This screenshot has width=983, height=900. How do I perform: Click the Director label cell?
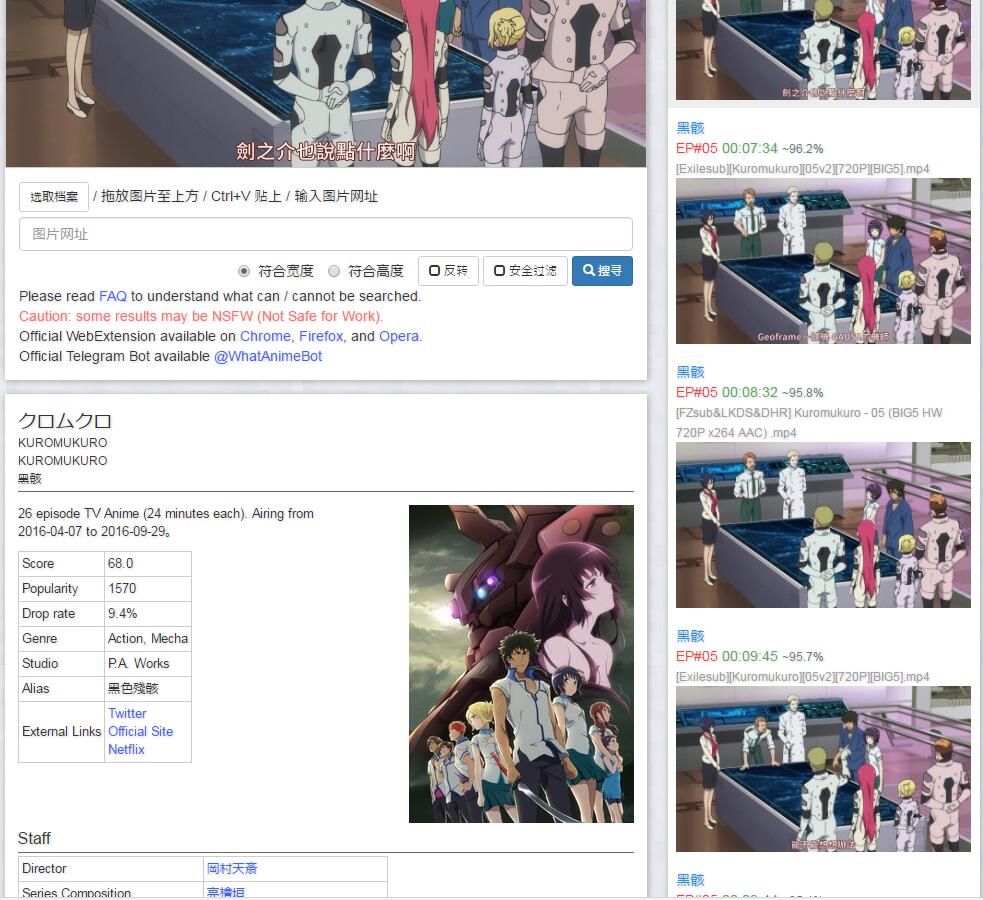pos(111,869)
